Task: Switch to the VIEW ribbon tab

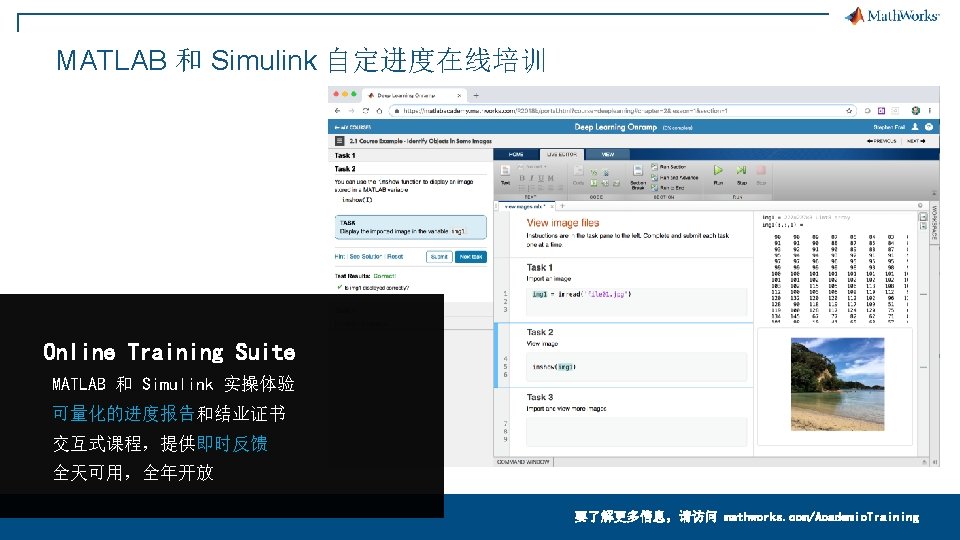Action: [607, 154]
